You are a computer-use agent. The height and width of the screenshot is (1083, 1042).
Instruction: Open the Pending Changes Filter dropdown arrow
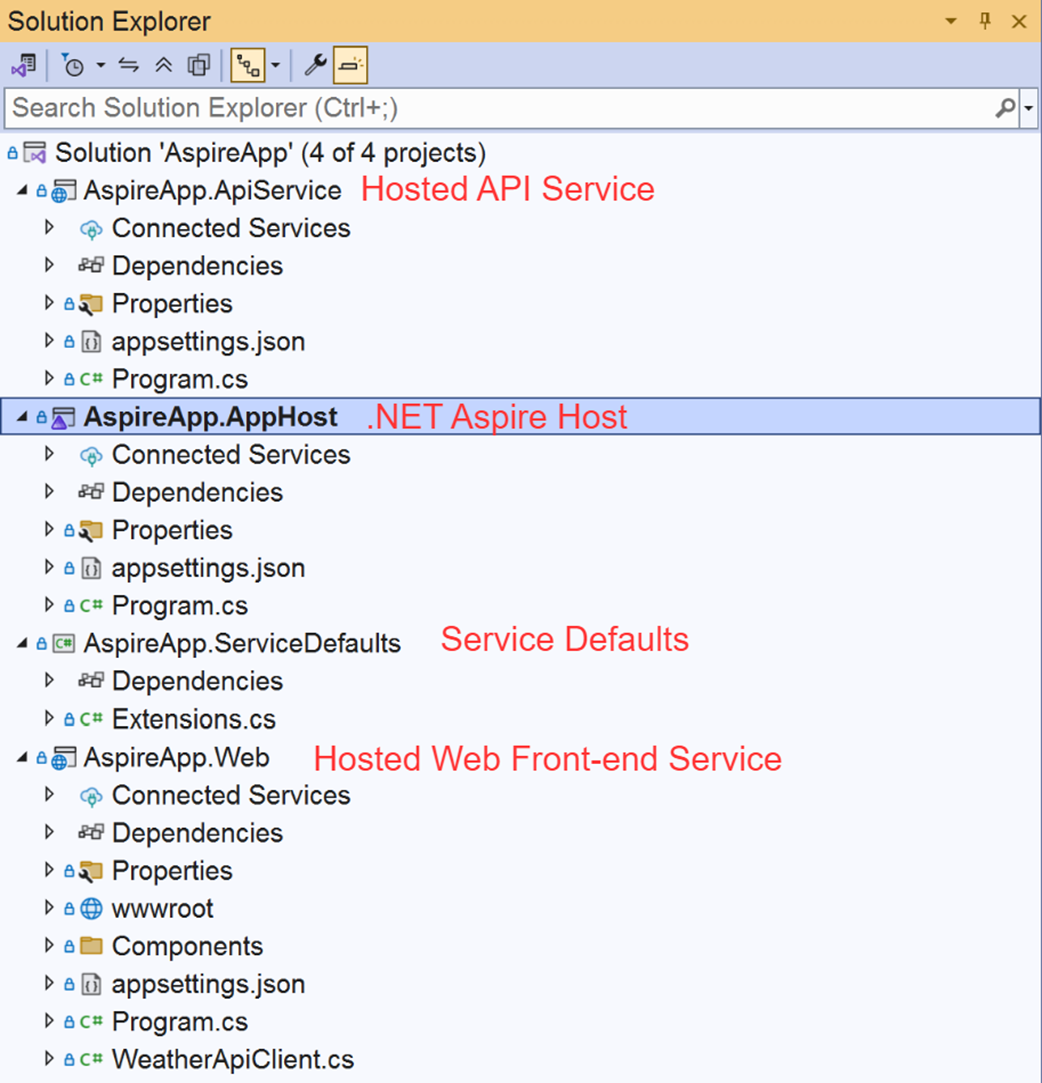[x=101, y=66]
